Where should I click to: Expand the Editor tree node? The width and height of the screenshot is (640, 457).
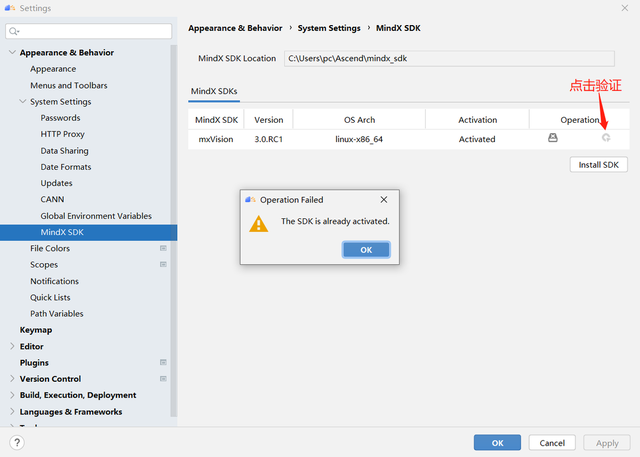click(12, 346)
